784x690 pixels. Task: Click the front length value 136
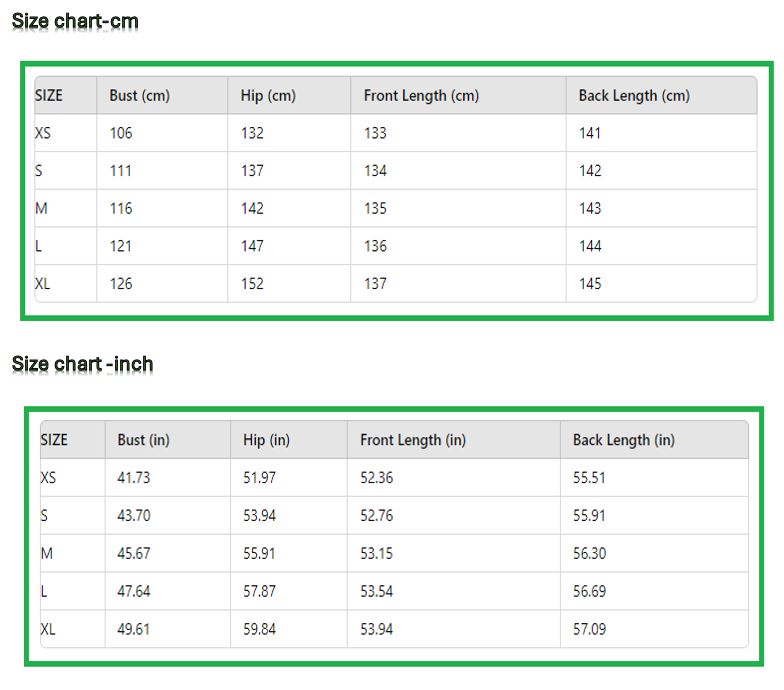point(375,246)
